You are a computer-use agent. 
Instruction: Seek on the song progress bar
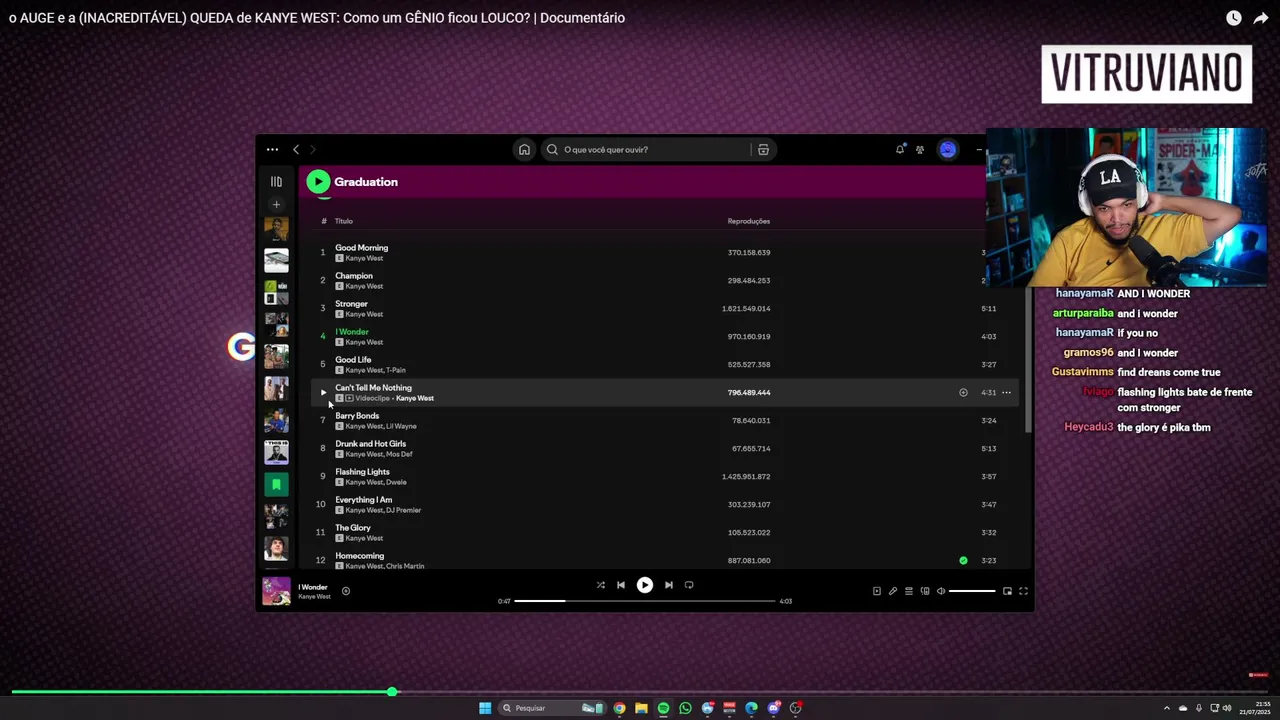(x=645, y=601)
